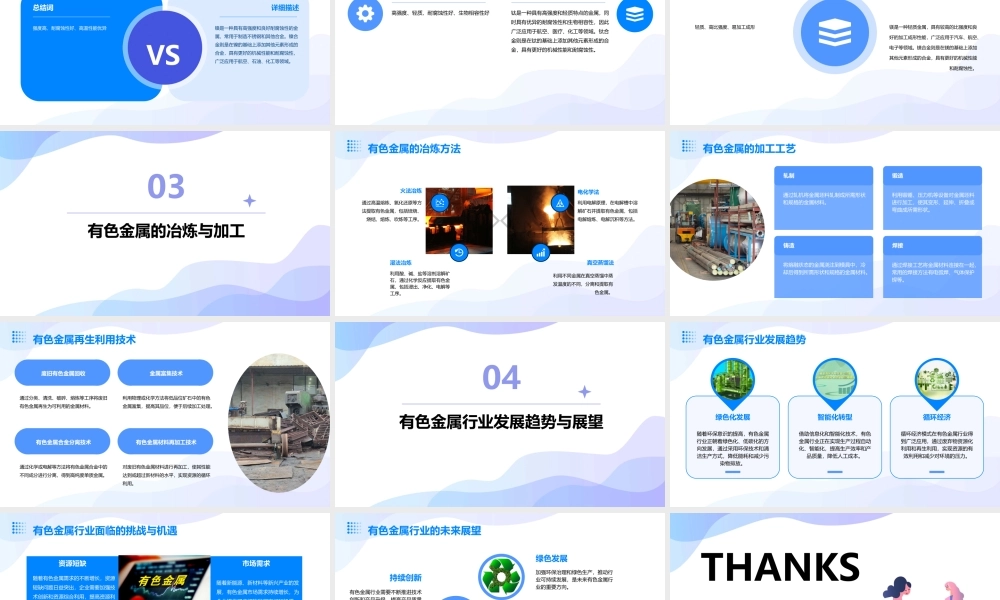Open the 03 有色金属的冶炼与加工 section slide

(165, 223)
